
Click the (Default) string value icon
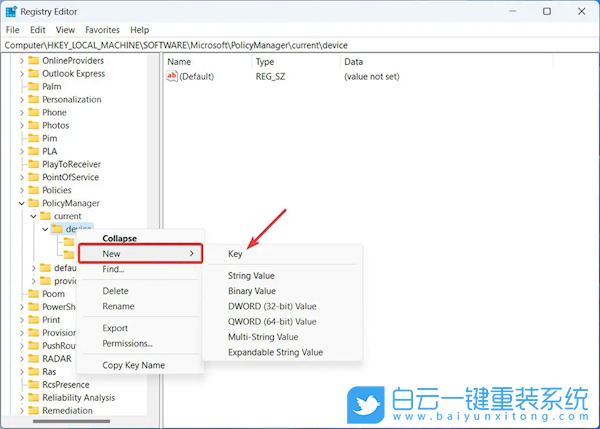click(x=172, y=76)
